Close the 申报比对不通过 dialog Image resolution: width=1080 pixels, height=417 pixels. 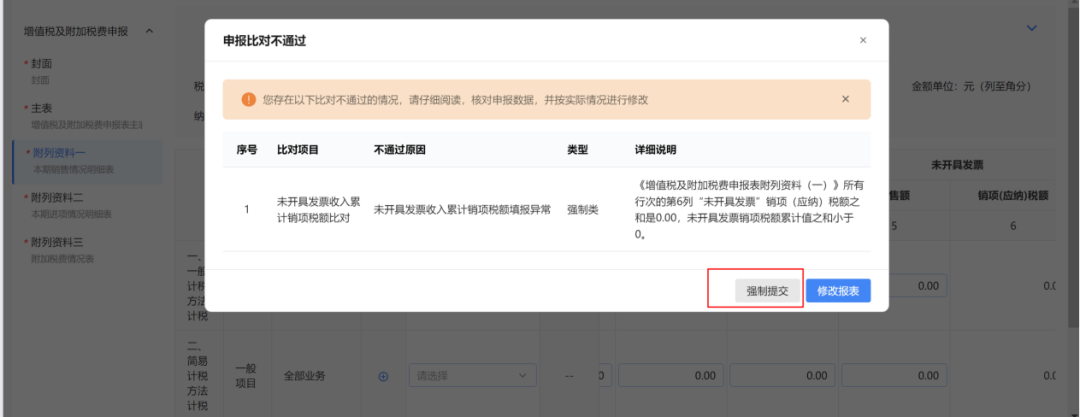pos(862,41)
